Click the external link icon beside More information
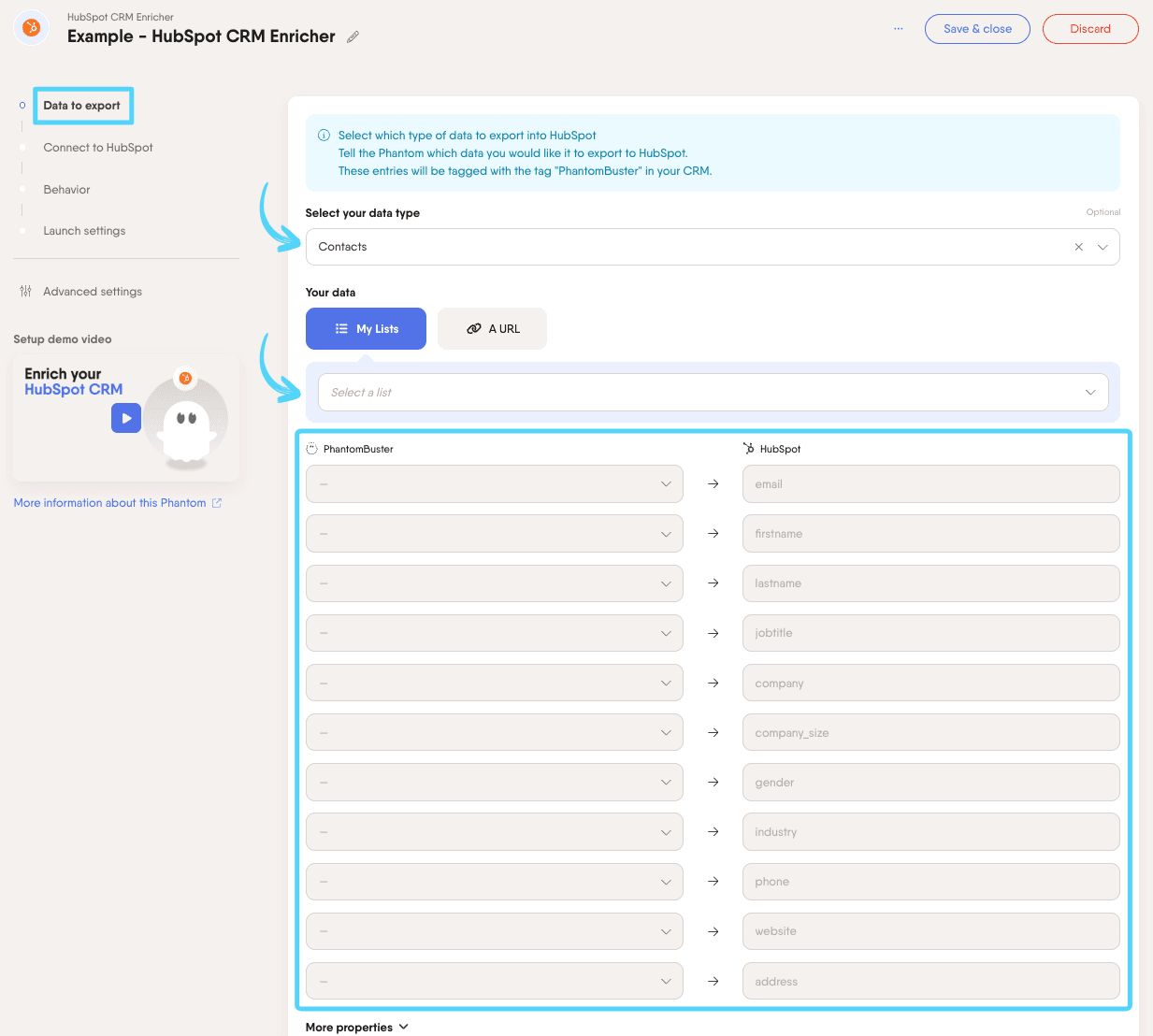The image size is (1153, 1036). tap(217, 503)
